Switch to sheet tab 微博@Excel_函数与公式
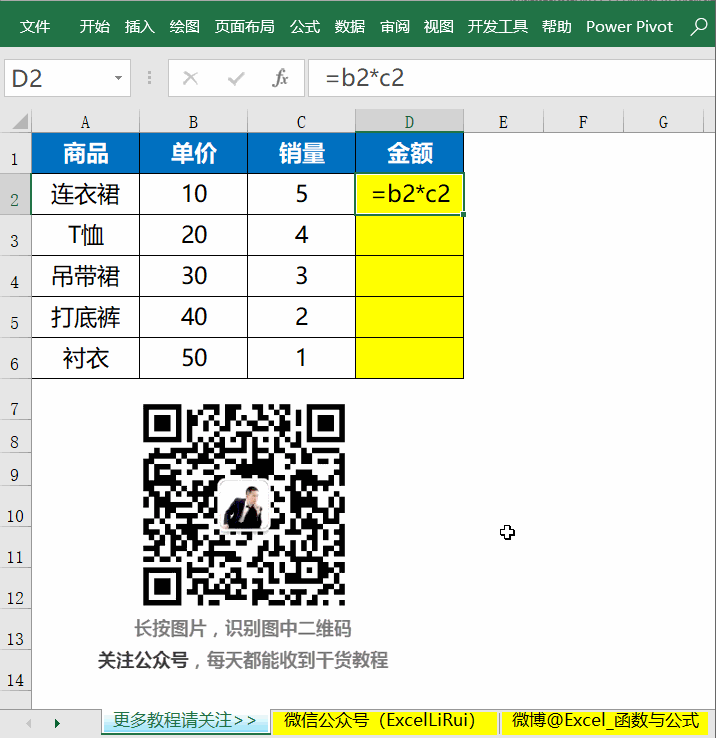Viewport: 716px width, 738px height. [606, 721]
